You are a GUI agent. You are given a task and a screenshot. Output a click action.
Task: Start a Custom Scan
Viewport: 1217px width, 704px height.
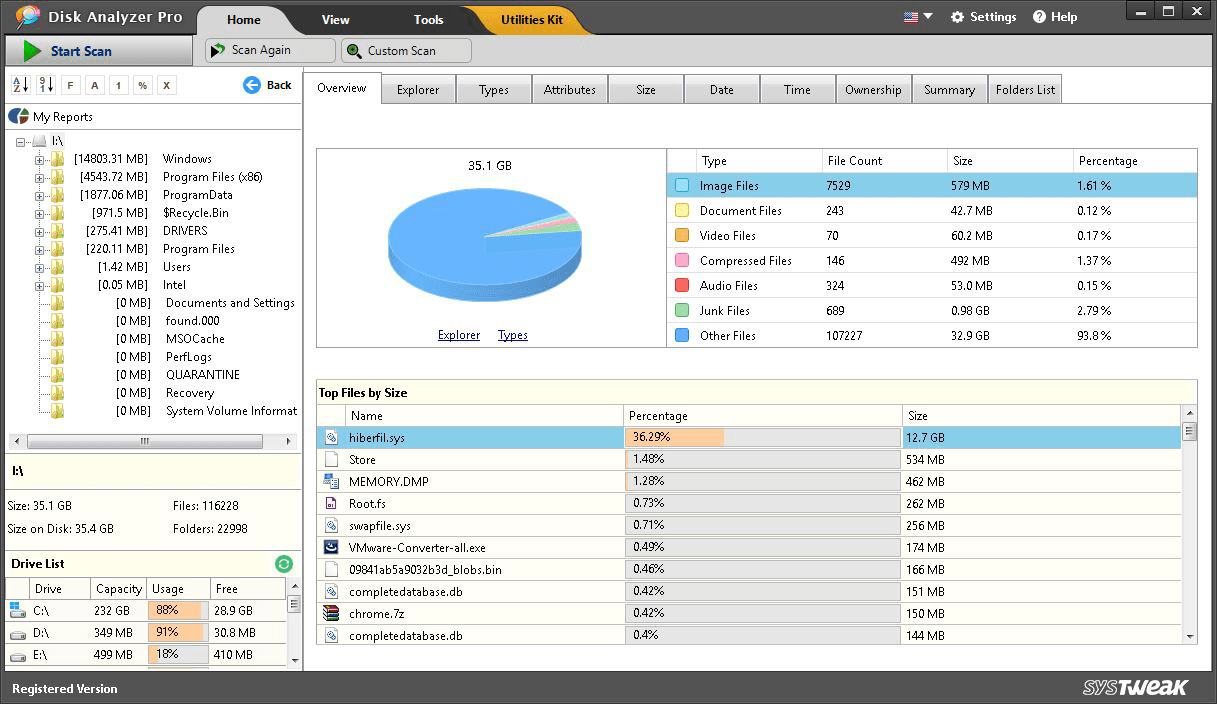405,50
